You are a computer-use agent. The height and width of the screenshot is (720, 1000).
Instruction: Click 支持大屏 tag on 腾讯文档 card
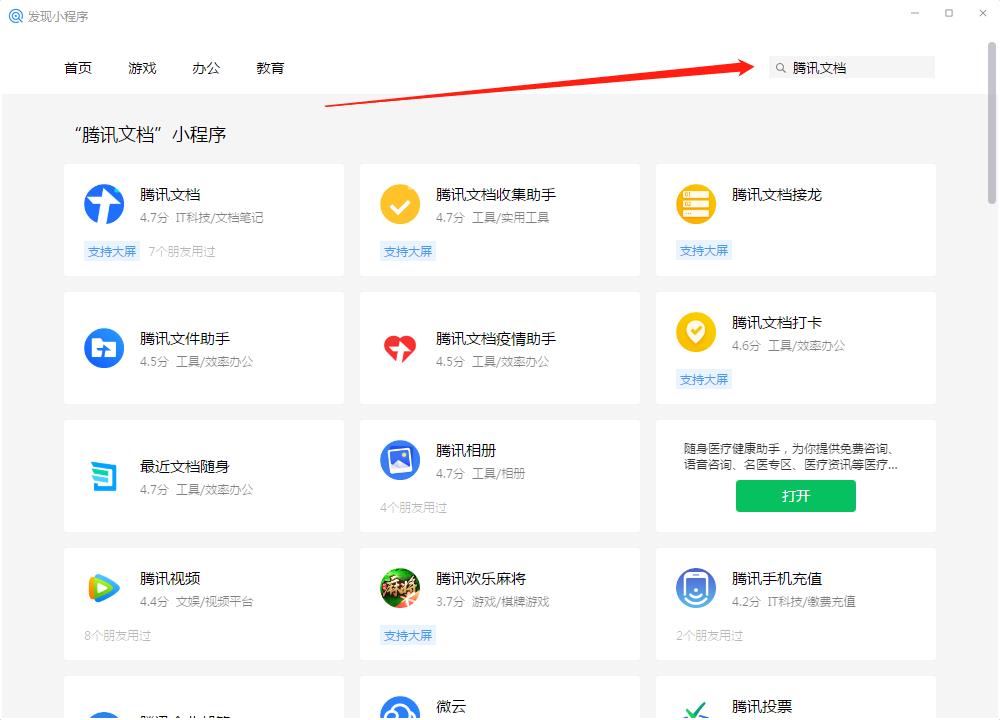click(112, 251)
